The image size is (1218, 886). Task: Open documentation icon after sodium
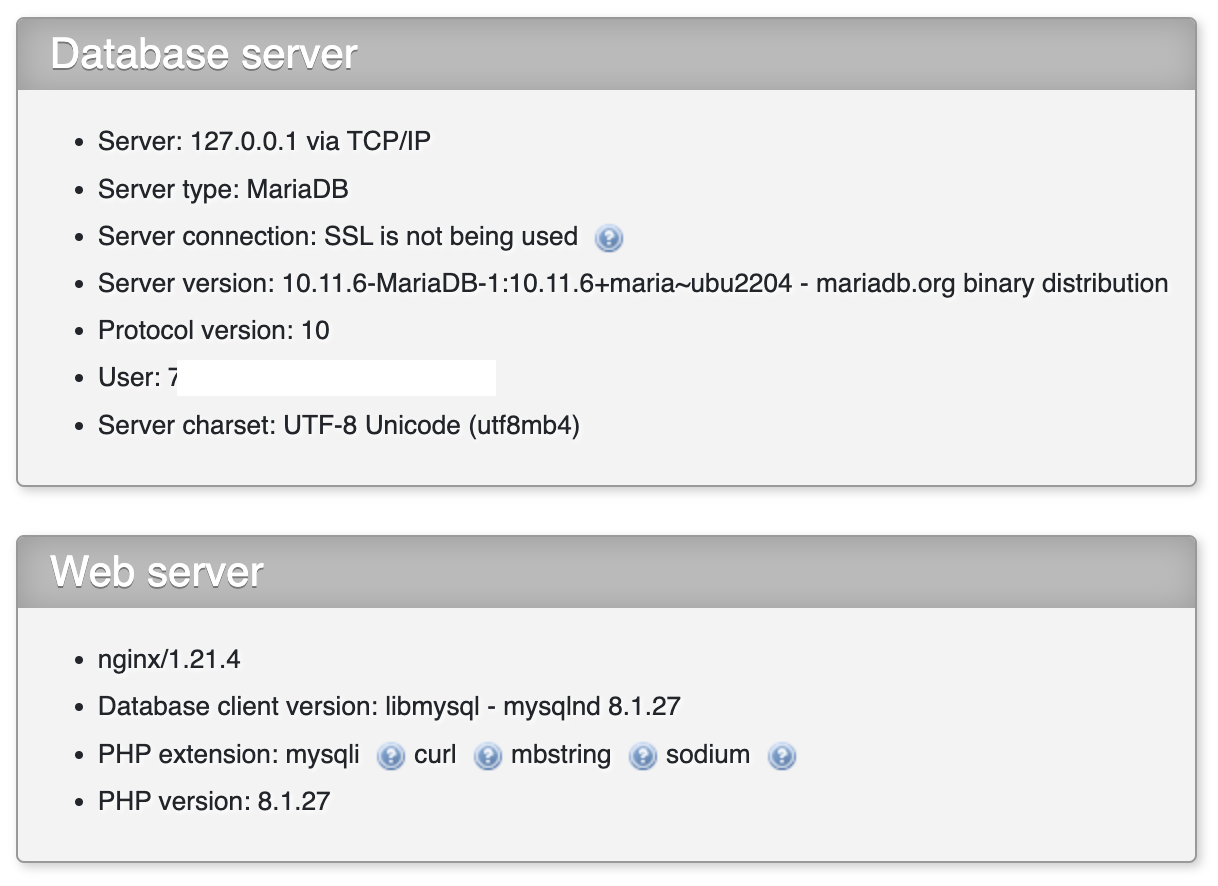(781, 756)
